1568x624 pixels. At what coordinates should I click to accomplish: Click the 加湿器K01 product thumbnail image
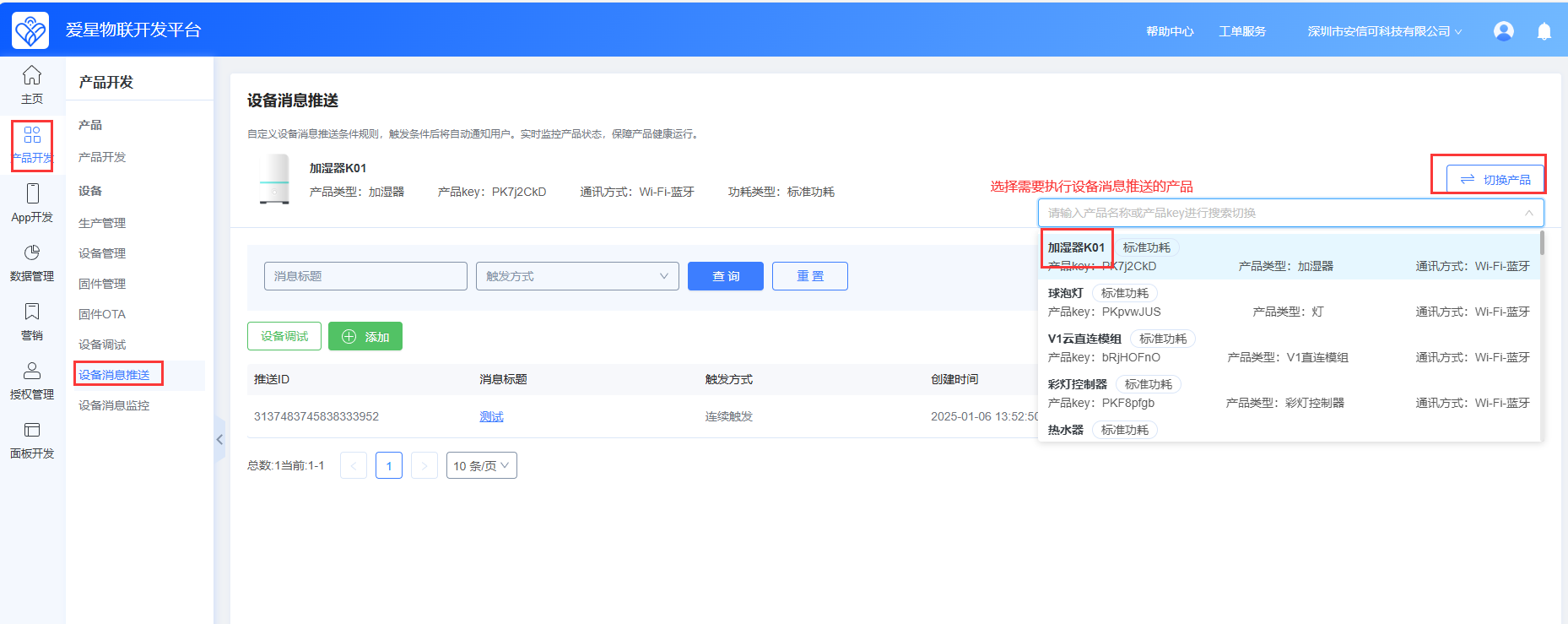pos(274,179)
